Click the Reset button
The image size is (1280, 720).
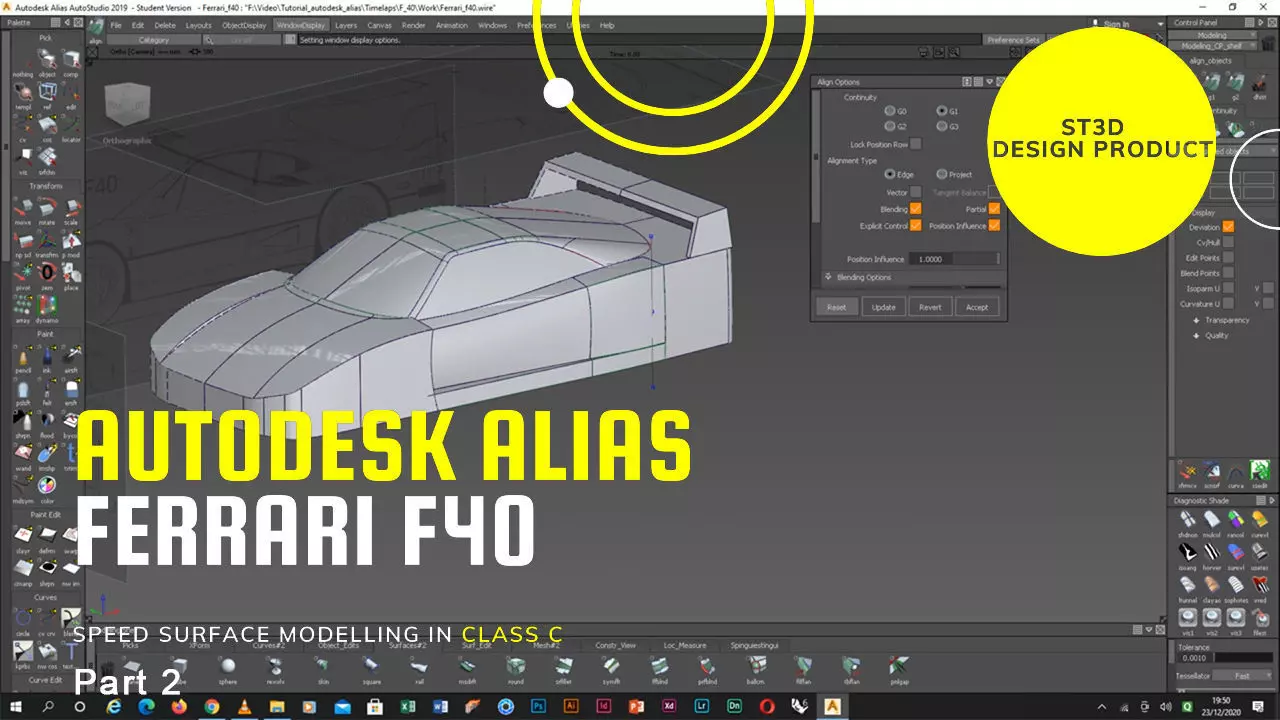836,307
